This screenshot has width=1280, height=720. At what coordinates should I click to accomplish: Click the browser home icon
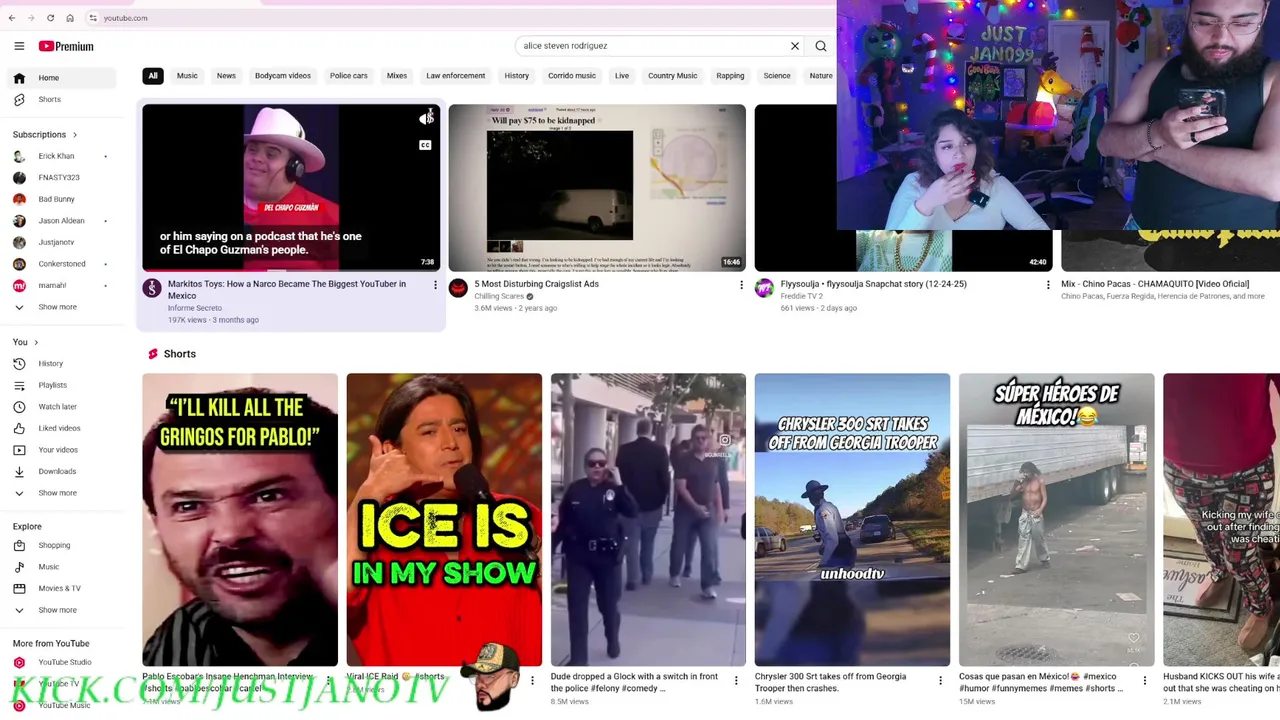click(x=70, y=18)
